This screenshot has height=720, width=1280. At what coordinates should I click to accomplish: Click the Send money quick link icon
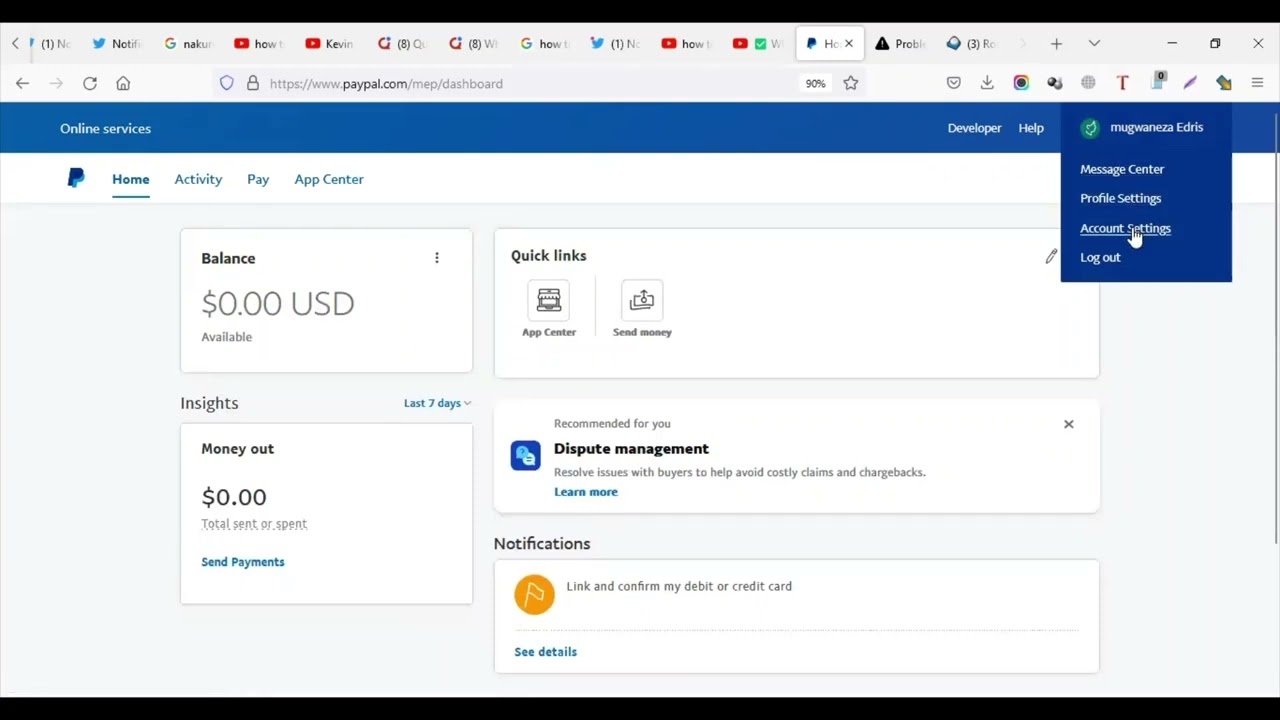click(642, 300)
